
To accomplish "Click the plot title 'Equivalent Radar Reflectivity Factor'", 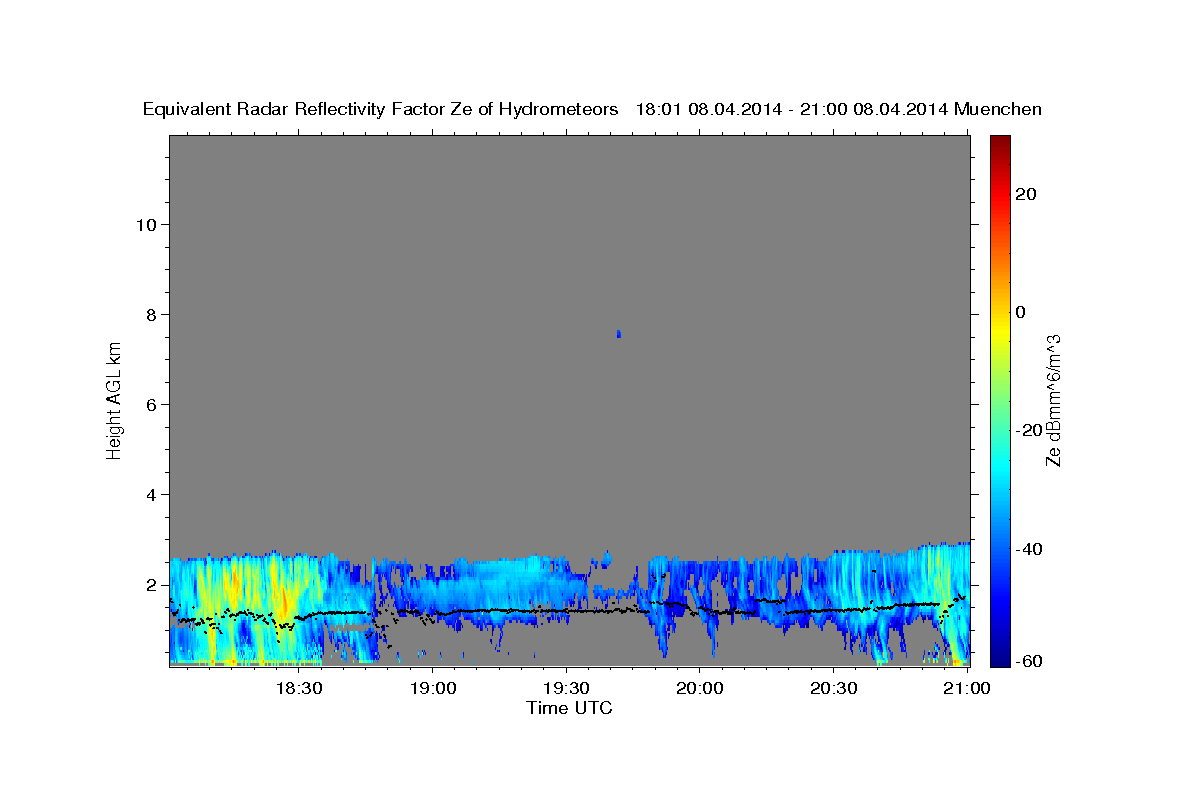I will [x=380, y=109].
